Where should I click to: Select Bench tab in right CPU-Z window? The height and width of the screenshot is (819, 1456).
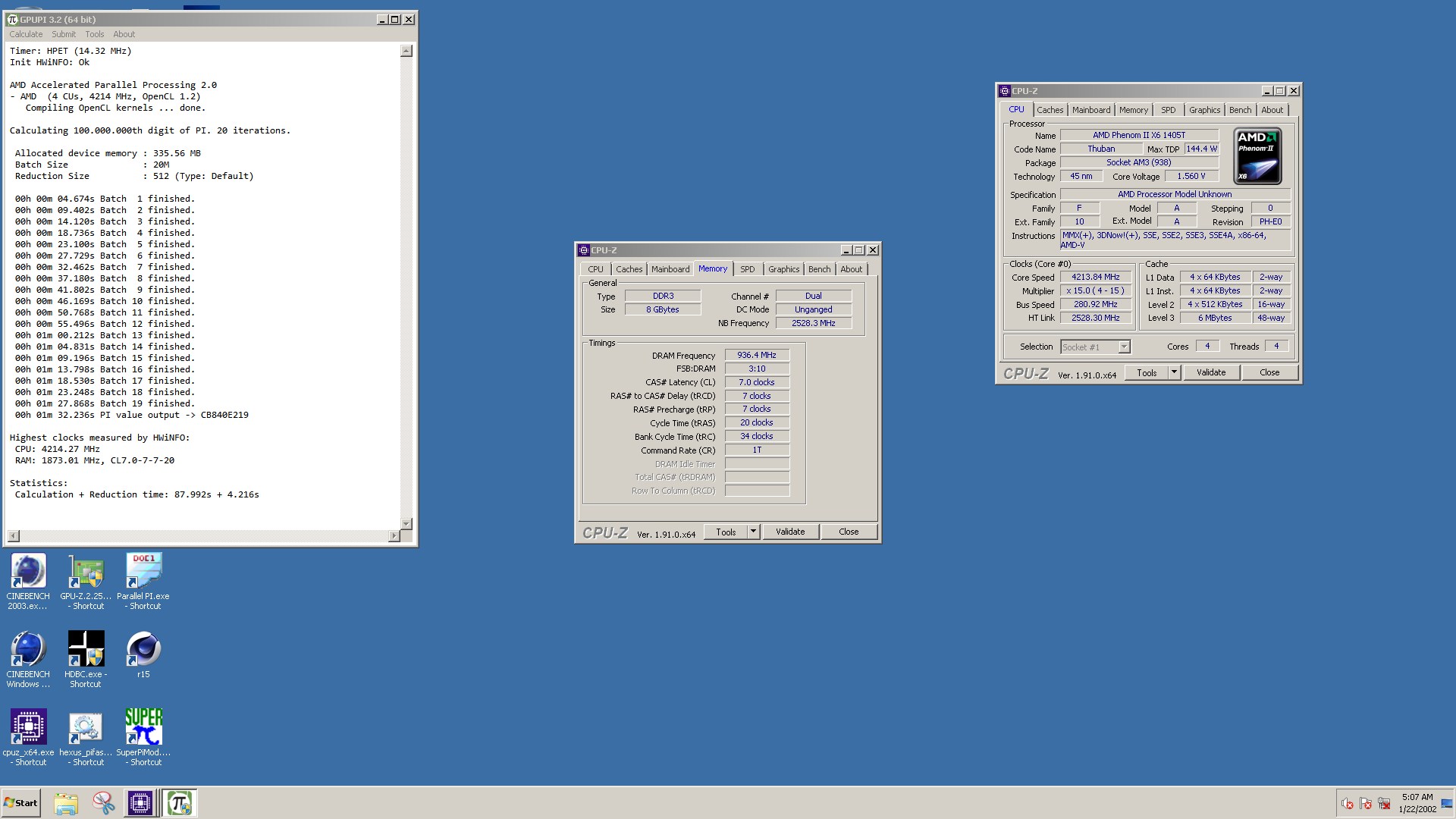pyautogui.click(x=1240, y=110)
